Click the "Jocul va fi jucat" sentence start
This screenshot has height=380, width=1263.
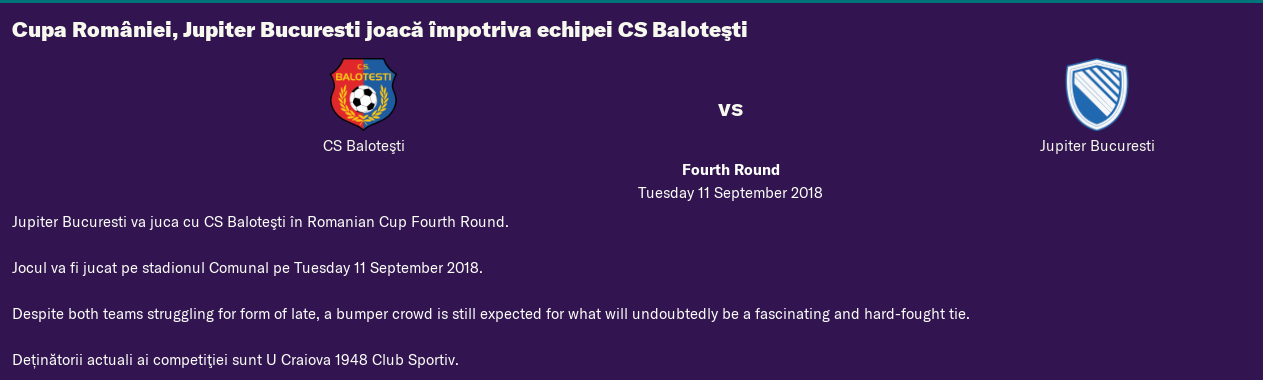[x=63, y=268]
